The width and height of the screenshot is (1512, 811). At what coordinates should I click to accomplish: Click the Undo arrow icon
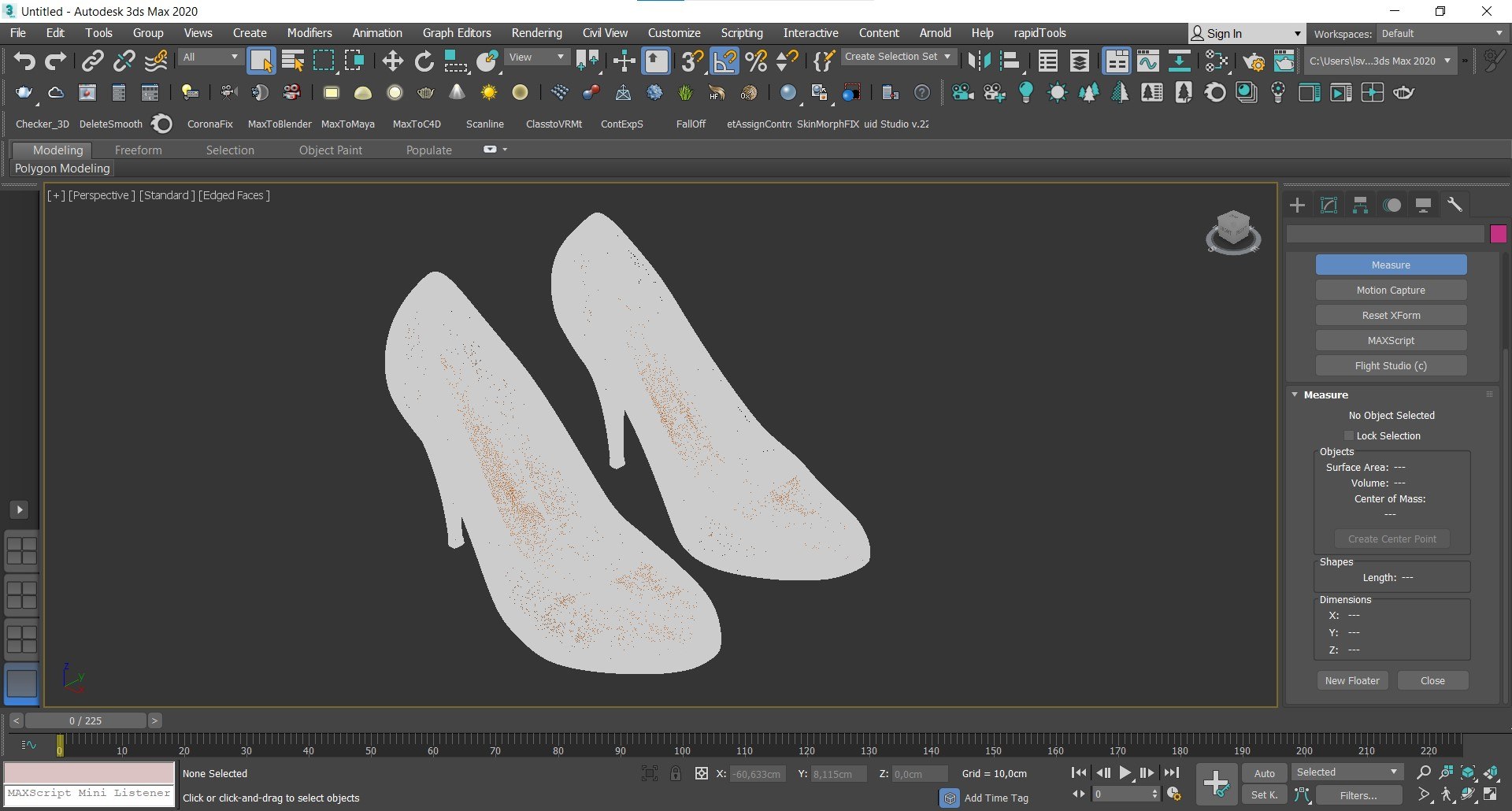pyautogui.click(x=24, y=61)
